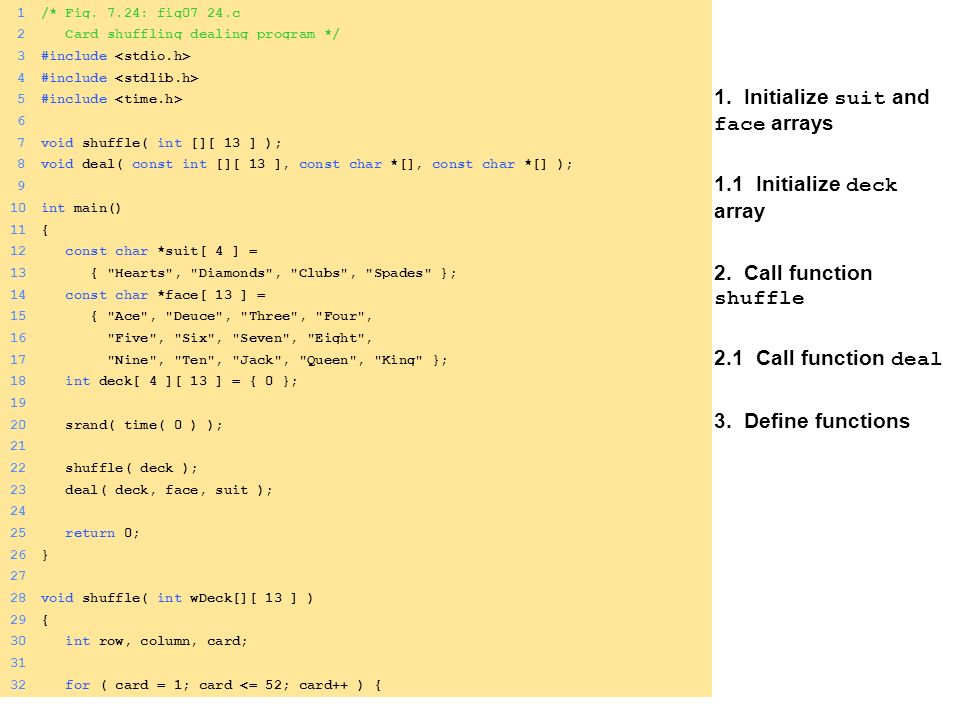Click note "1.1 Initialize deck array"

[x=806, y=197]
